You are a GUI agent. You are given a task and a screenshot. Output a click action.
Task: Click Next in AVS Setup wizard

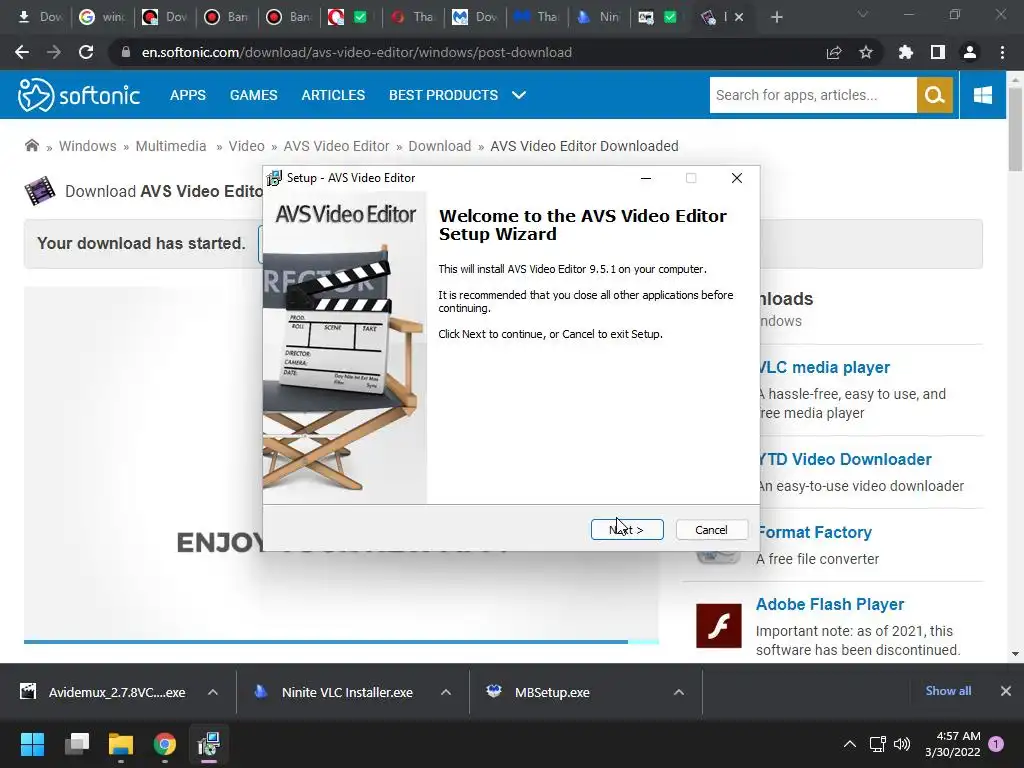(627, 530)
